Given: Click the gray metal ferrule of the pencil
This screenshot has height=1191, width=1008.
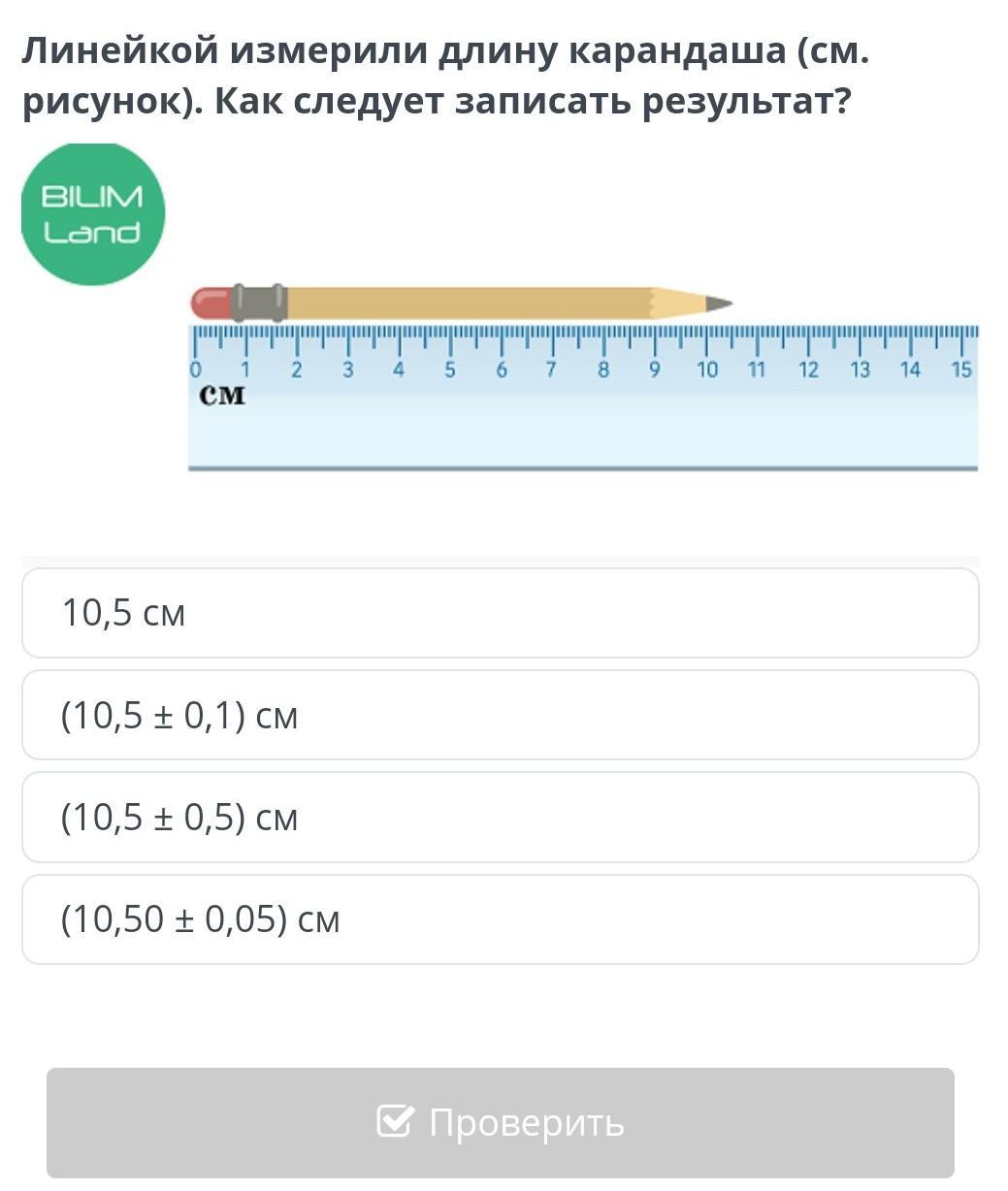Looking at the screenshot, I should 259,303.
